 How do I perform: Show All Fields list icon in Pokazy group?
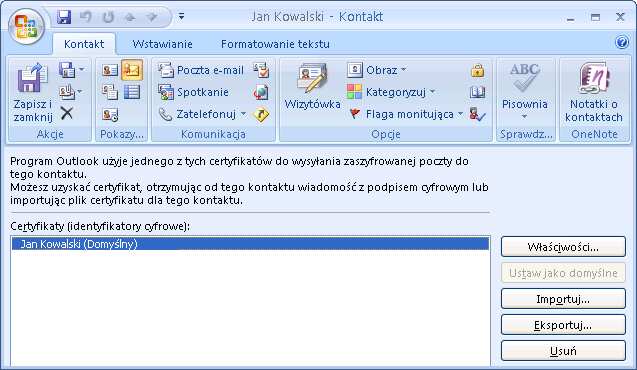132,92
